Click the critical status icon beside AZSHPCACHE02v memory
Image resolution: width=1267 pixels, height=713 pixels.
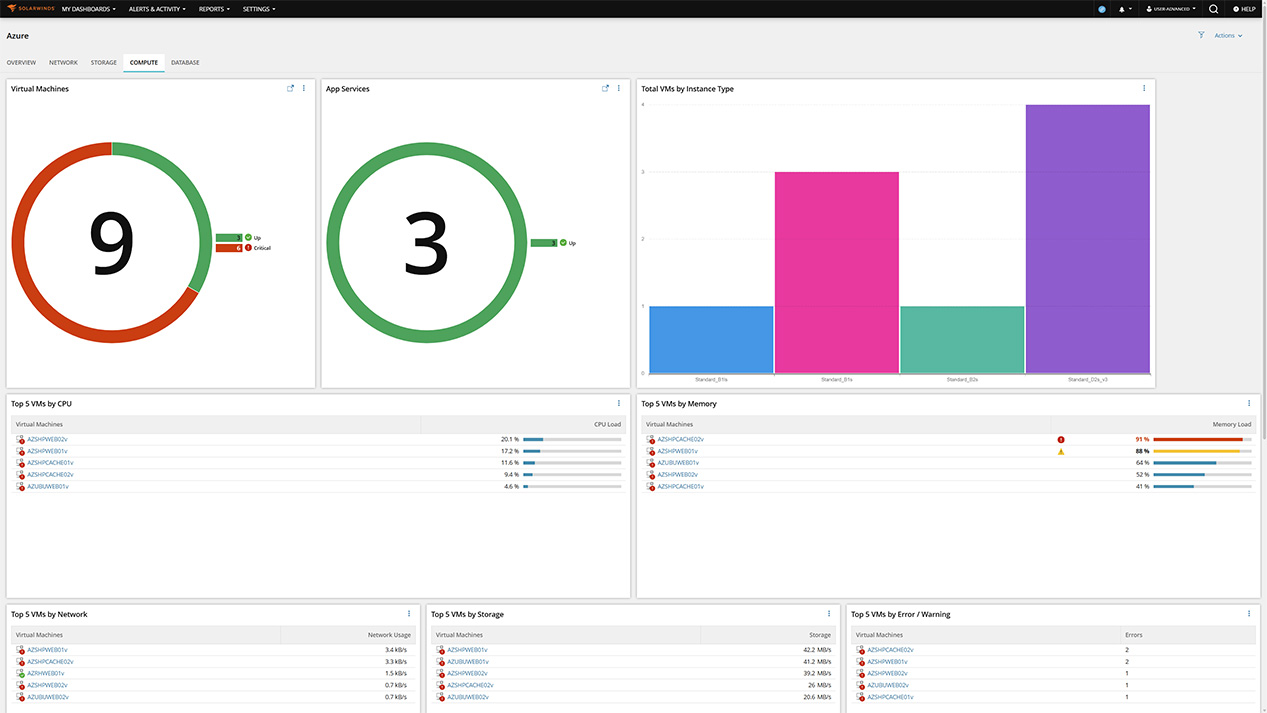click(1061, 439)
